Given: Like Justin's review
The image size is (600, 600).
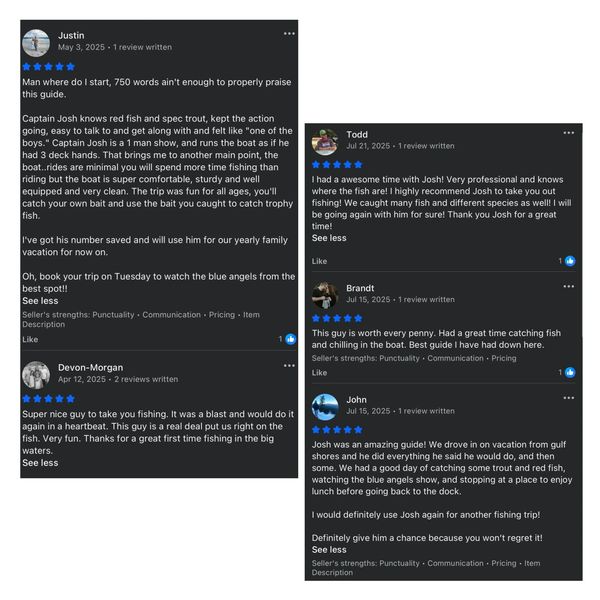Looking at the screenshot, I should [30, 339].
